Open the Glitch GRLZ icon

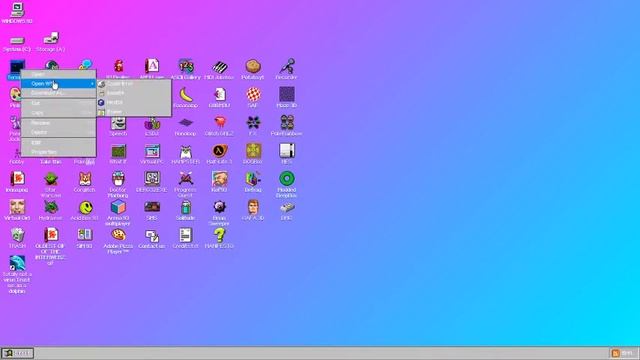219,126
